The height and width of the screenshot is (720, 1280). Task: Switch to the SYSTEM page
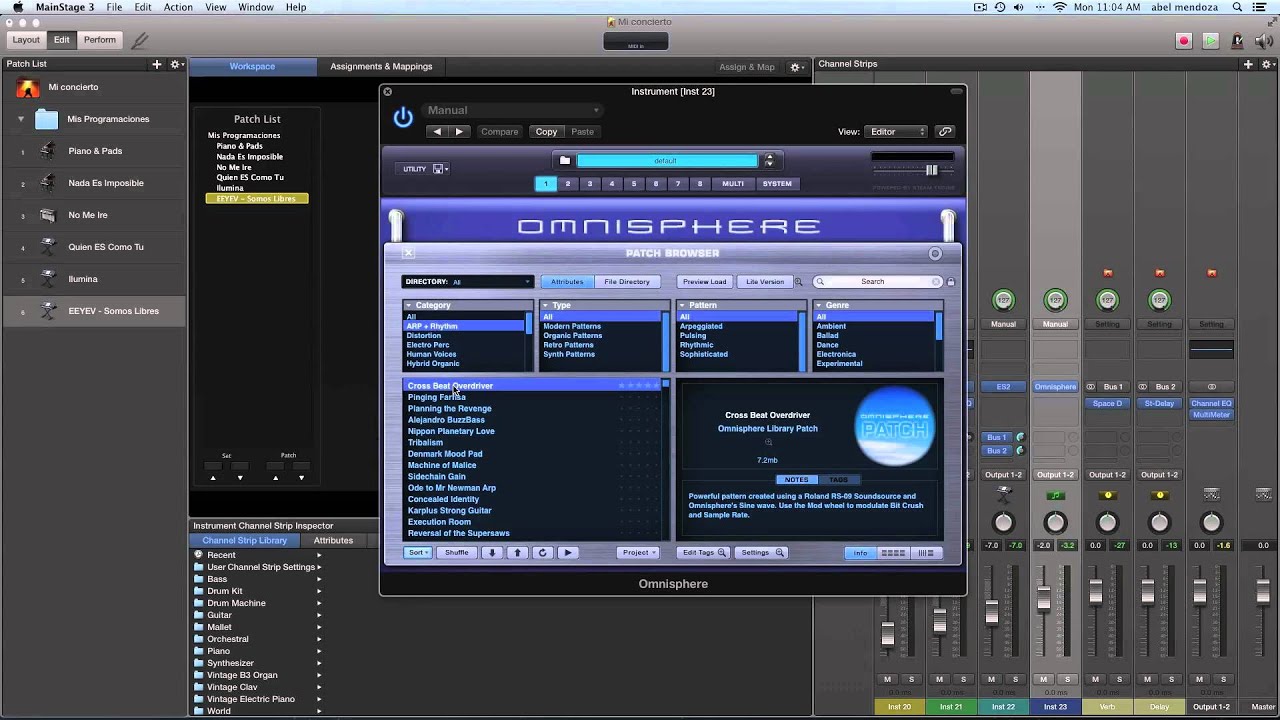point(777,184)
